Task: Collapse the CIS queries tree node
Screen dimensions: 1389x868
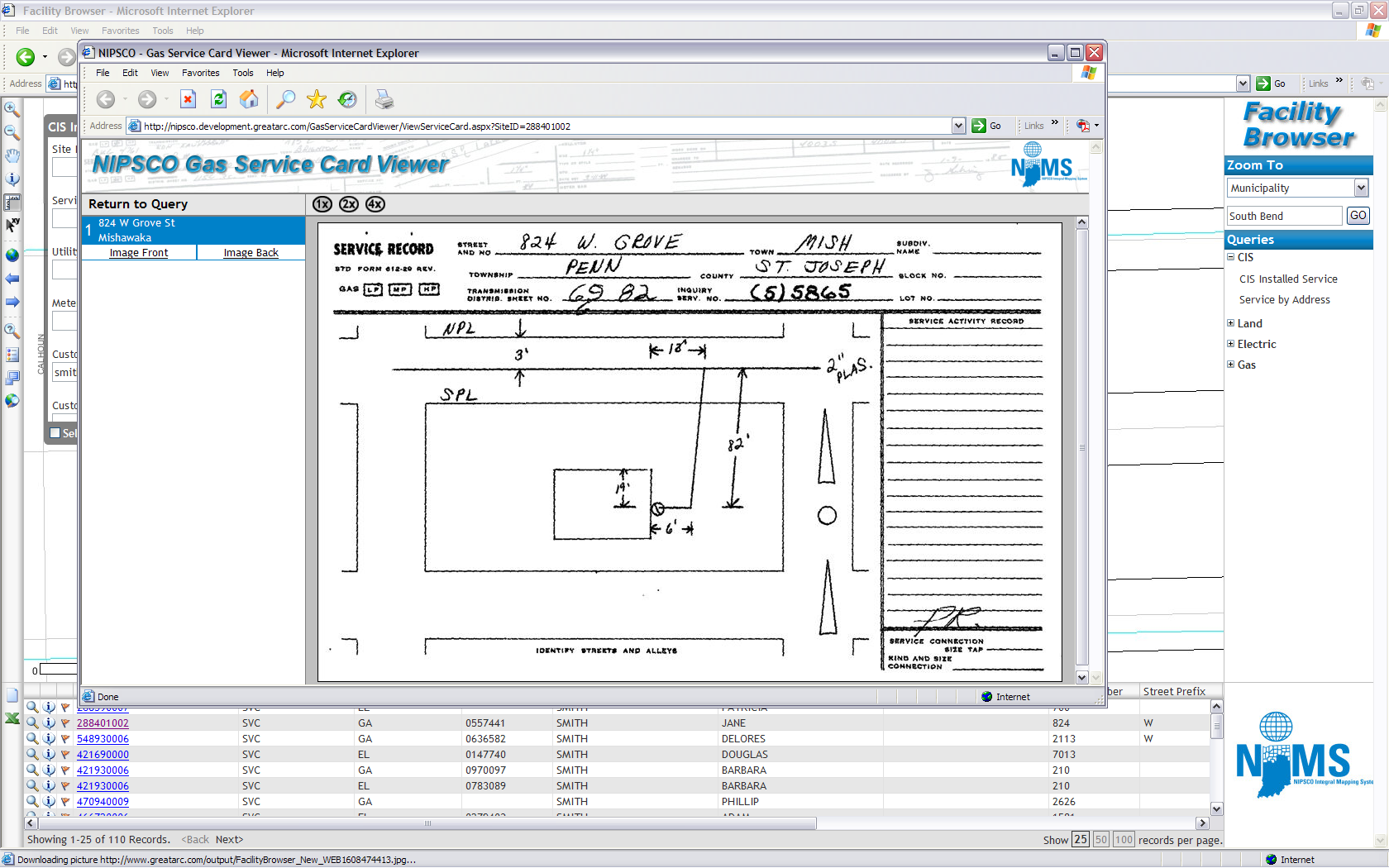Action: pos(1230,257)
